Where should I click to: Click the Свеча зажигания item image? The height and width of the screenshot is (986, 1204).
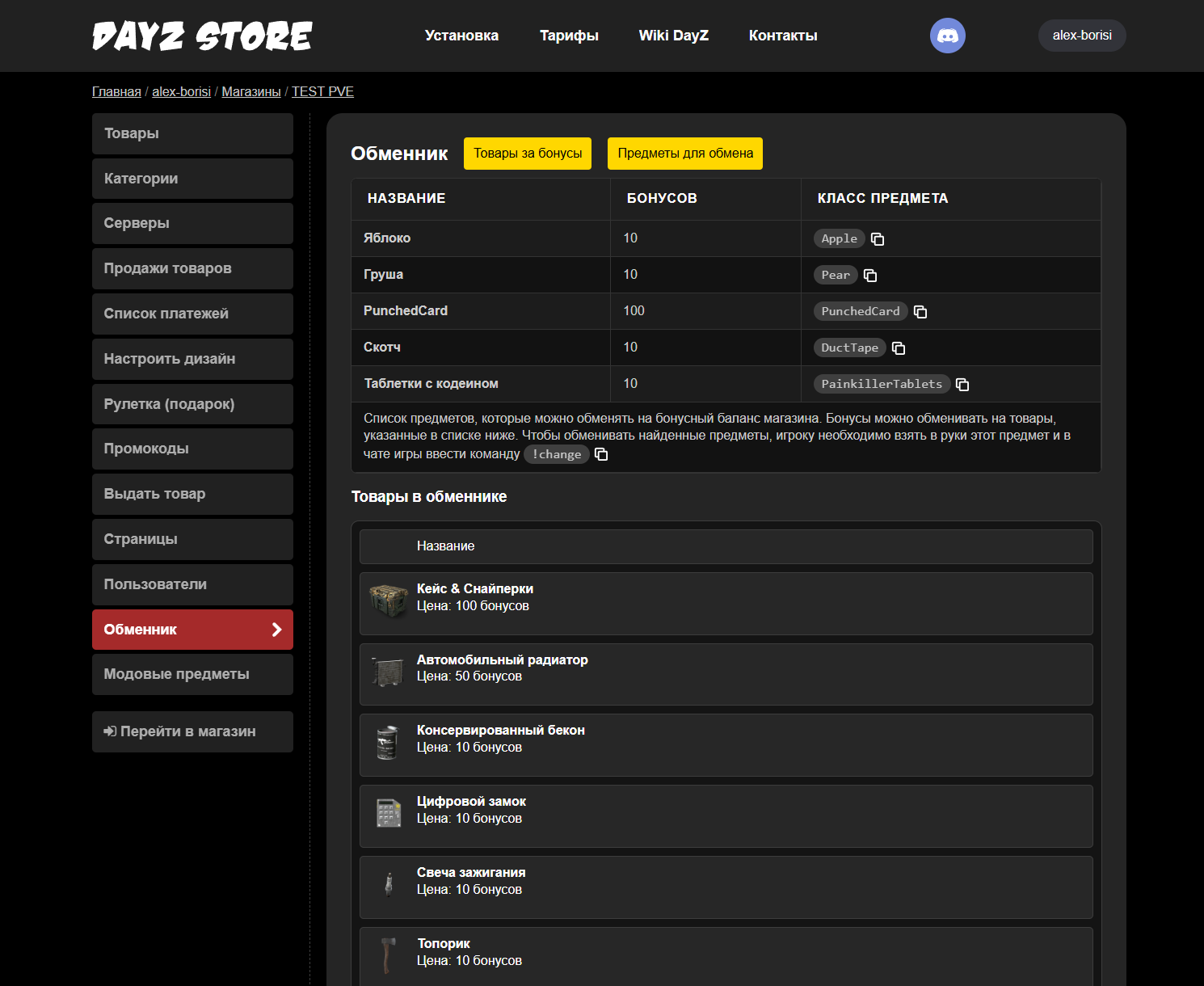pos(389,884)
